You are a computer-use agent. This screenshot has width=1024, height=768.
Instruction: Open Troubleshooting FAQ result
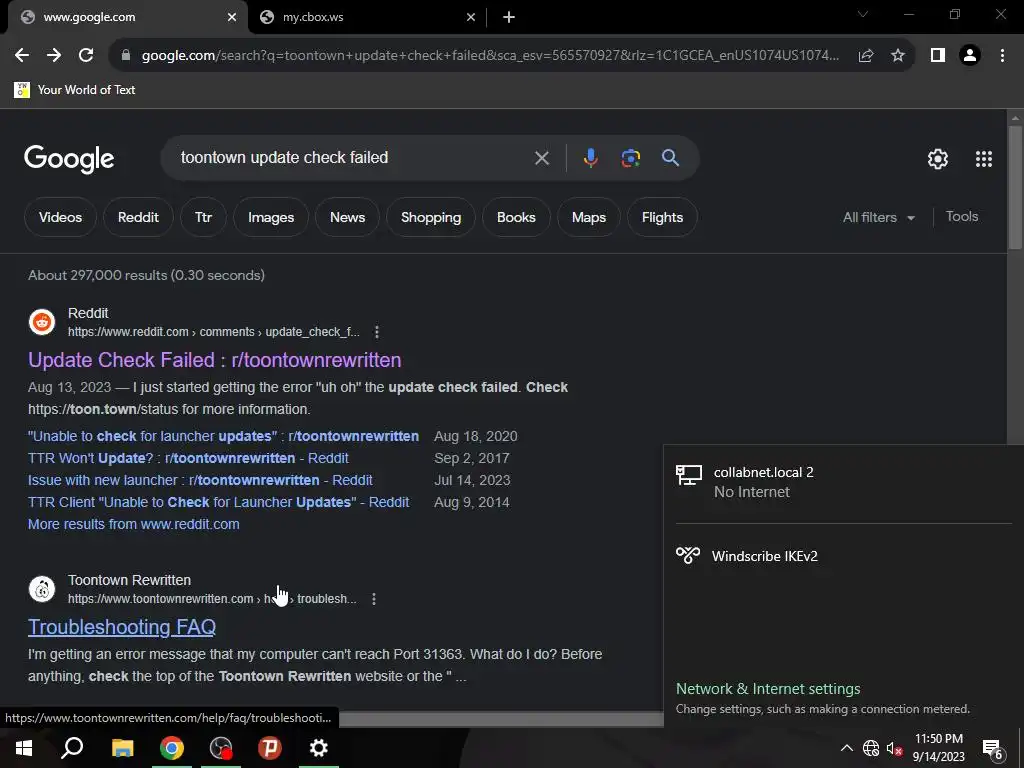[121, 627]
